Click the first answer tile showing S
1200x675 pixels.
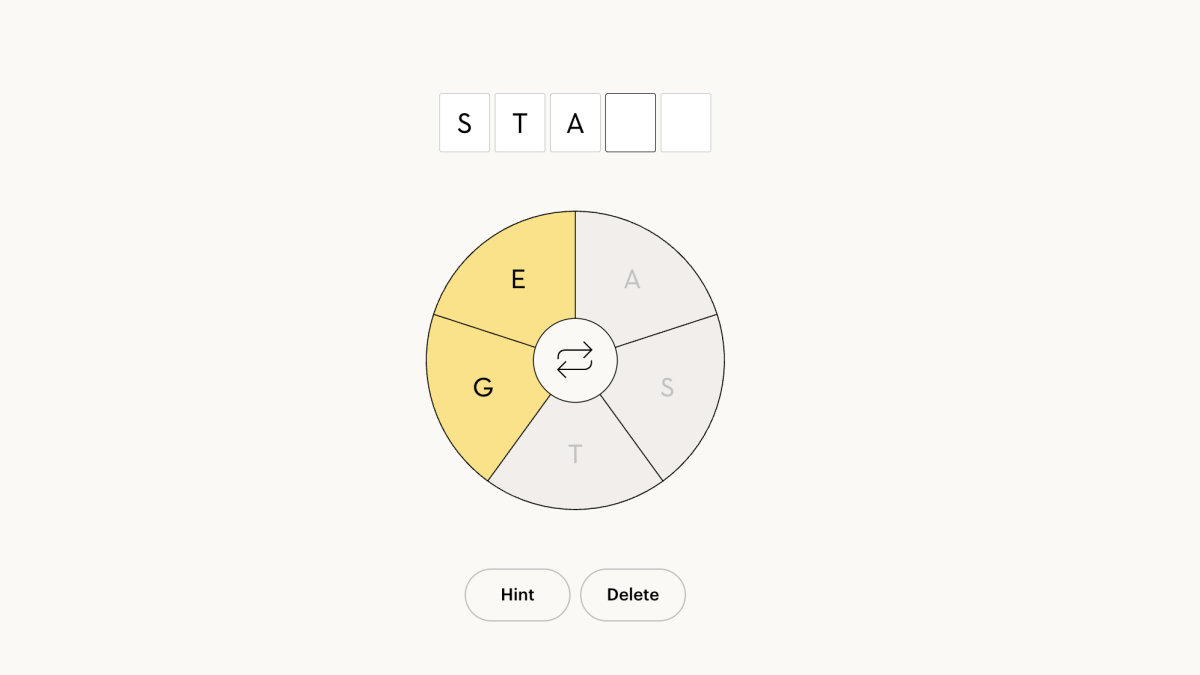(464, 122)
